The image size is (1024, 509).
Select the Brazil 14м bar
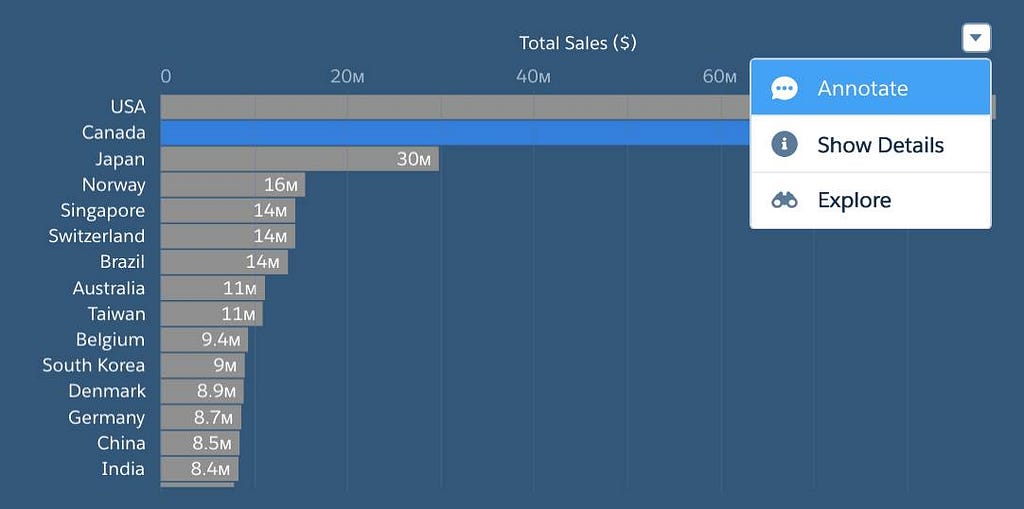click(x=224, y=262)
